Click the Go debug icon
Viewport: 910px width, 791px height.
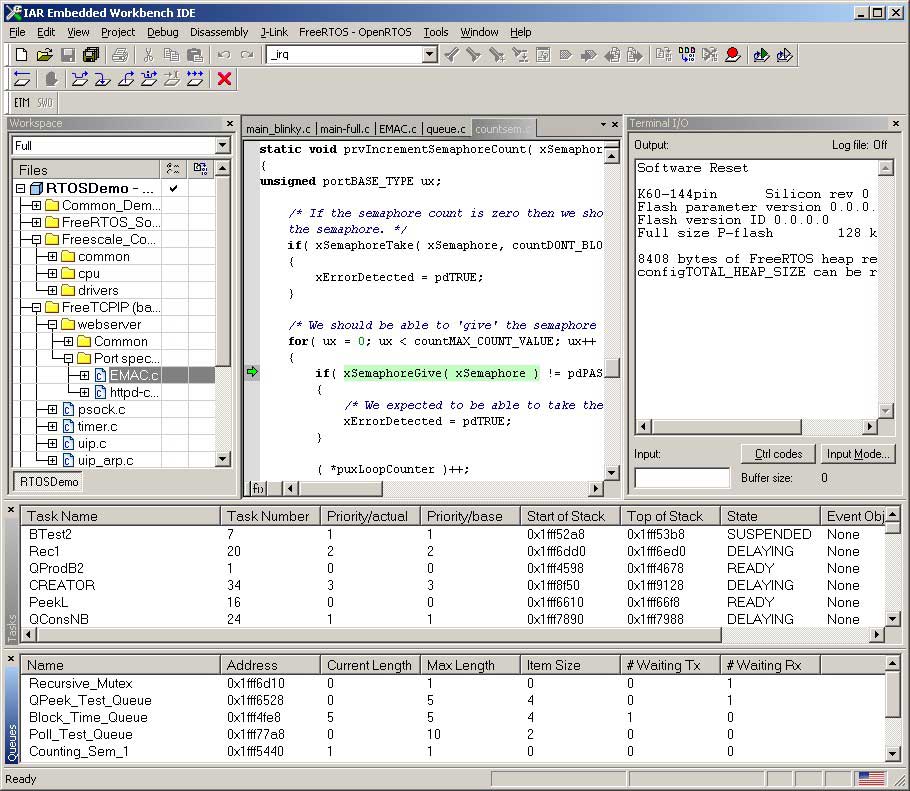pos(195,79)
